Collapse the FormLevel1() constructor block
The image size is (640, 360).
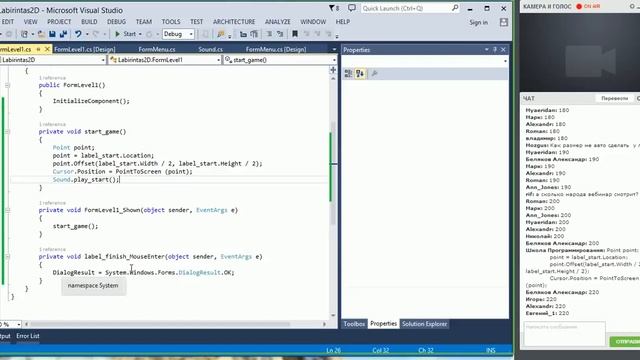click(7, 85)
